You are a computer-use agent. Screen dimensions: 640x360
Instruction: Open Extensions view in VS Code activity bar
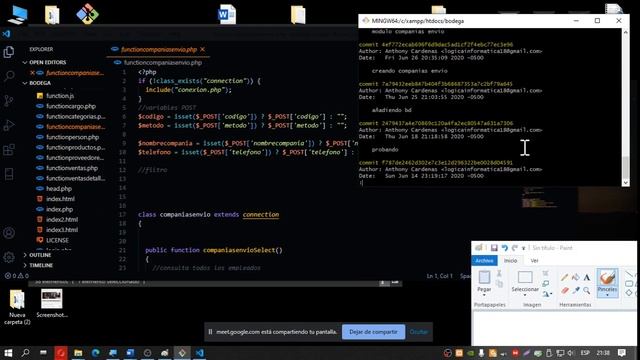(x=9, y=149)
